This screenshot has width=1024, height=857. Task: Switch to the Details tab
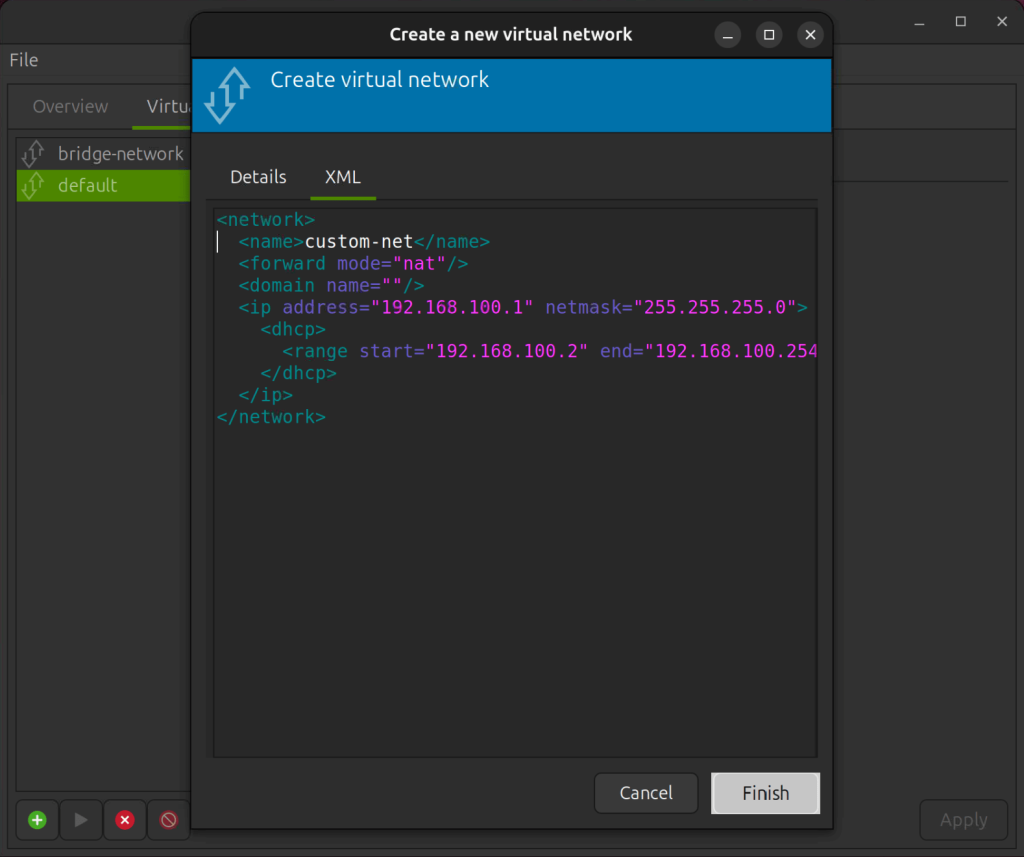click(258, 177)
